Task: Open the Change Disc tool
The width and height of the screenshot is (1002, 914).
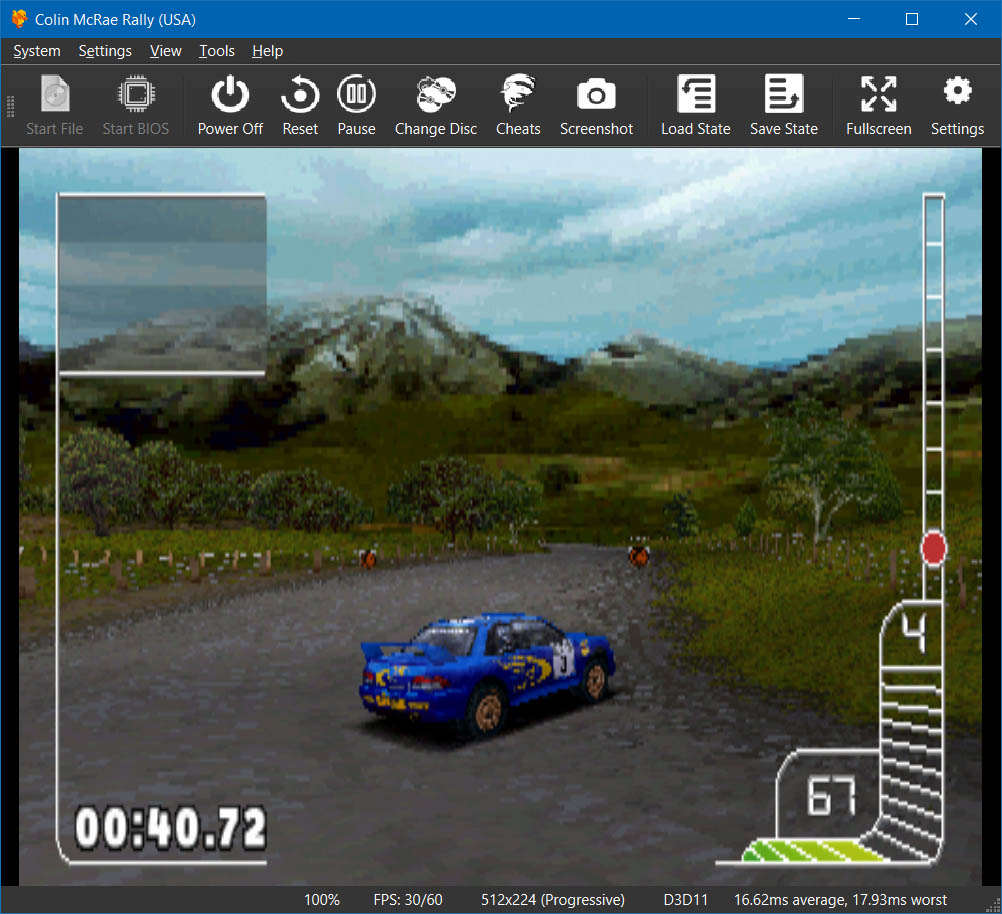Action: point(436,105)
